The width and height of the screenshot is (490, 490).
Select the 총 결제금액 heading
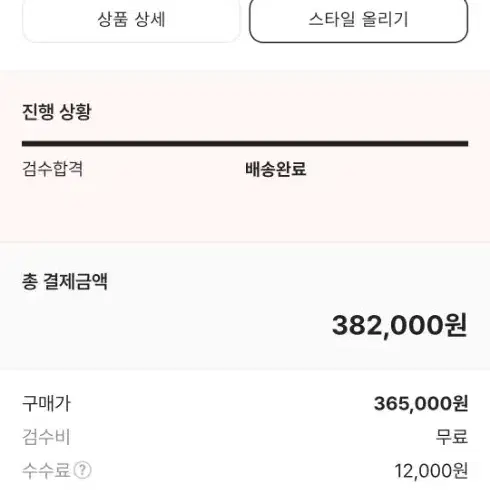(65, 282)
